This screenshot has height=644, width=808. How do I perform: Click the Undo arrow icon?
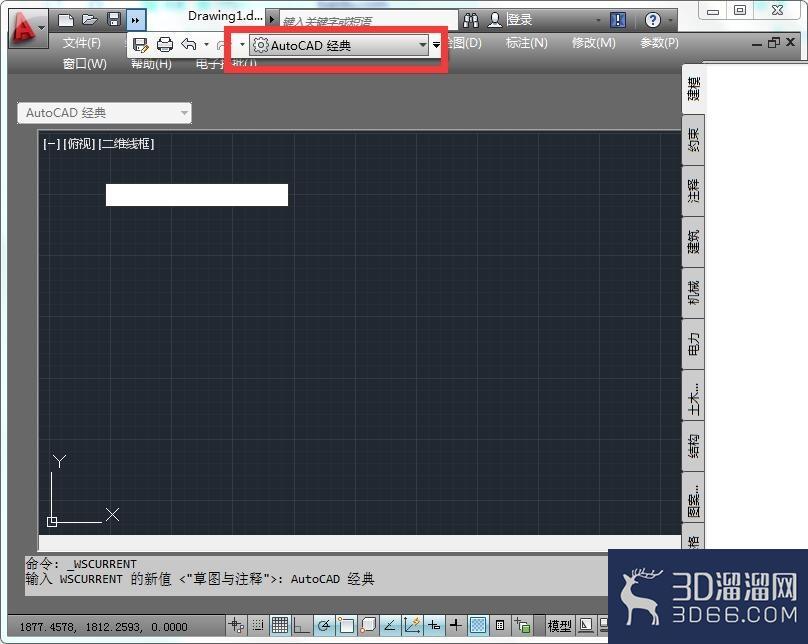[189, 45]
